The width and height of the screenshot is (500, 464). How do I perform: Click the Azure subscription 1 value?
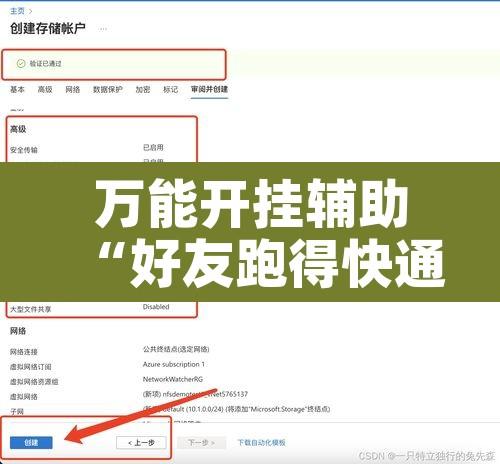click(x=174, y=364)
